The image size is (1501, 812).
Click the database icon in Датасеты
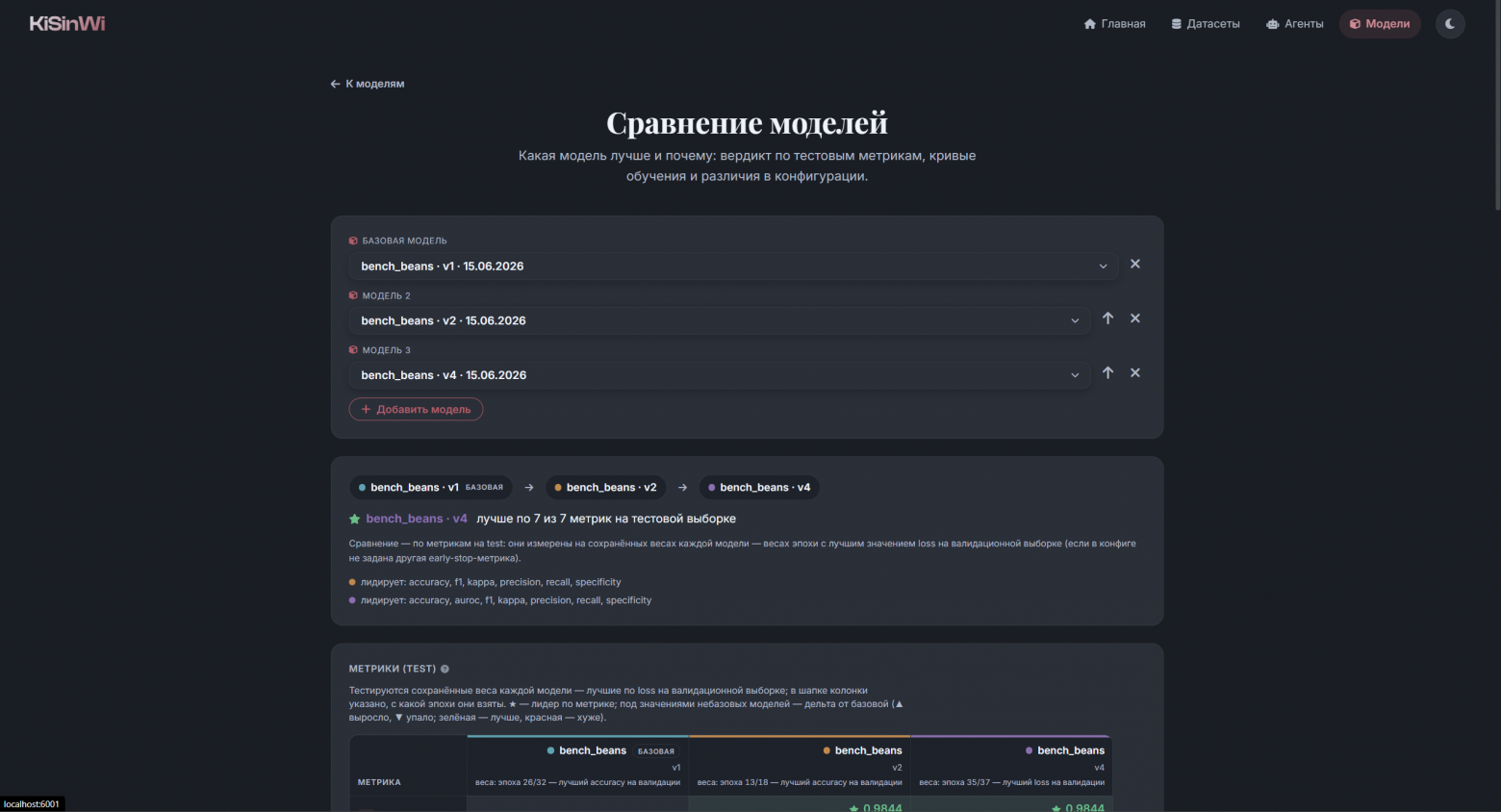(1176, 24)
